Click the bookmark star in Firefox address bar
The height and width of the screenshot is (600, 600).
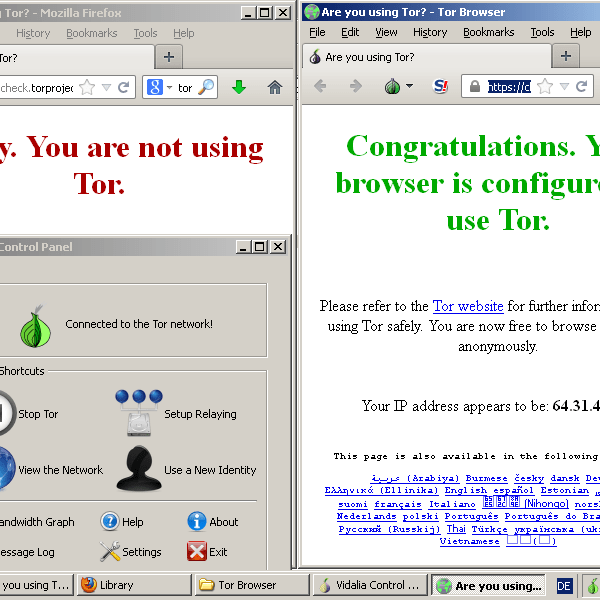point(87,87)
